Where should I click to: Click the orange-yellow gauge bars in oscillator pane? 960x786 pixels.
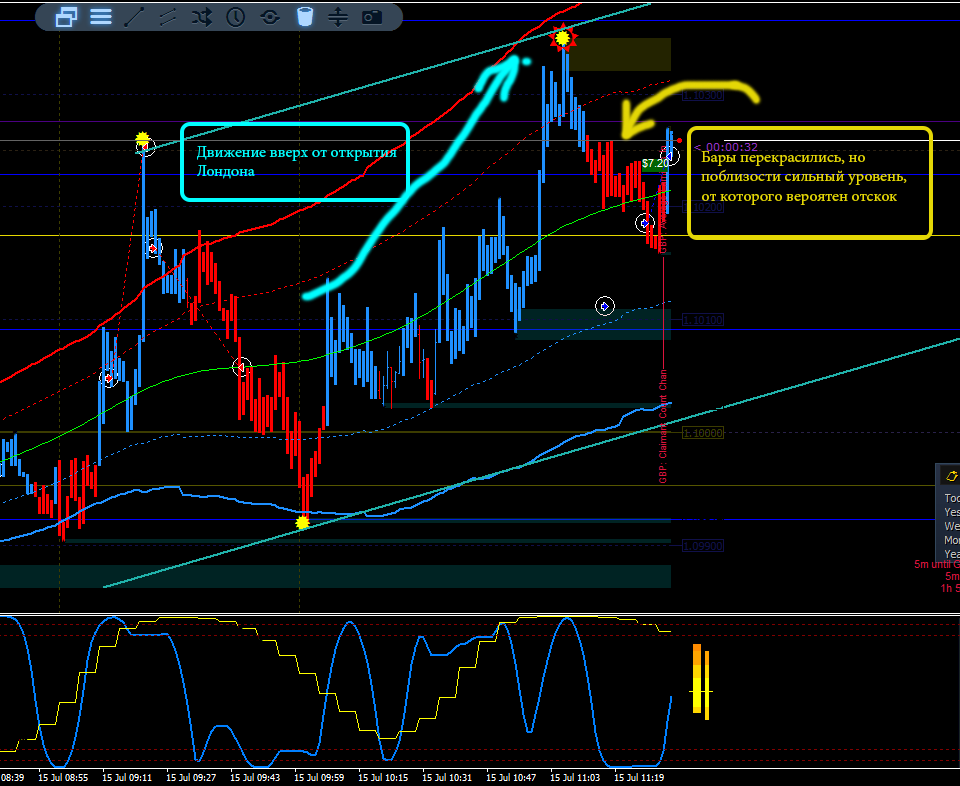[701, 681]
